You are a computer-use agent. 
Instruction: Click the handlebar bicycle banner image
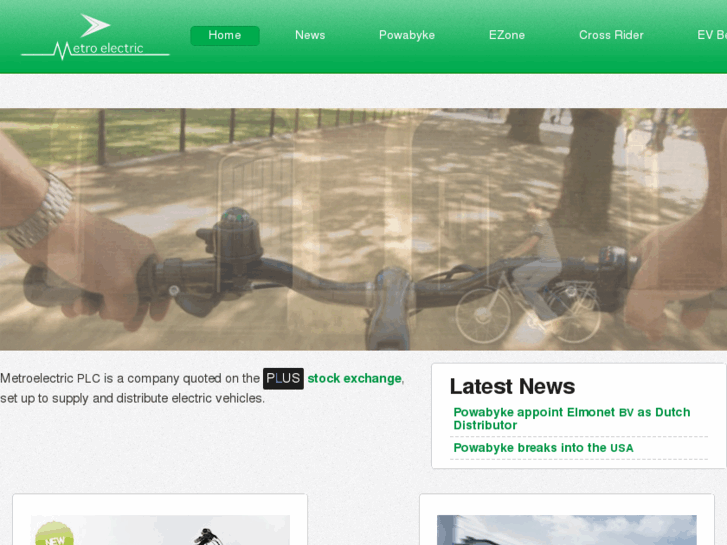tap(364, 229)
